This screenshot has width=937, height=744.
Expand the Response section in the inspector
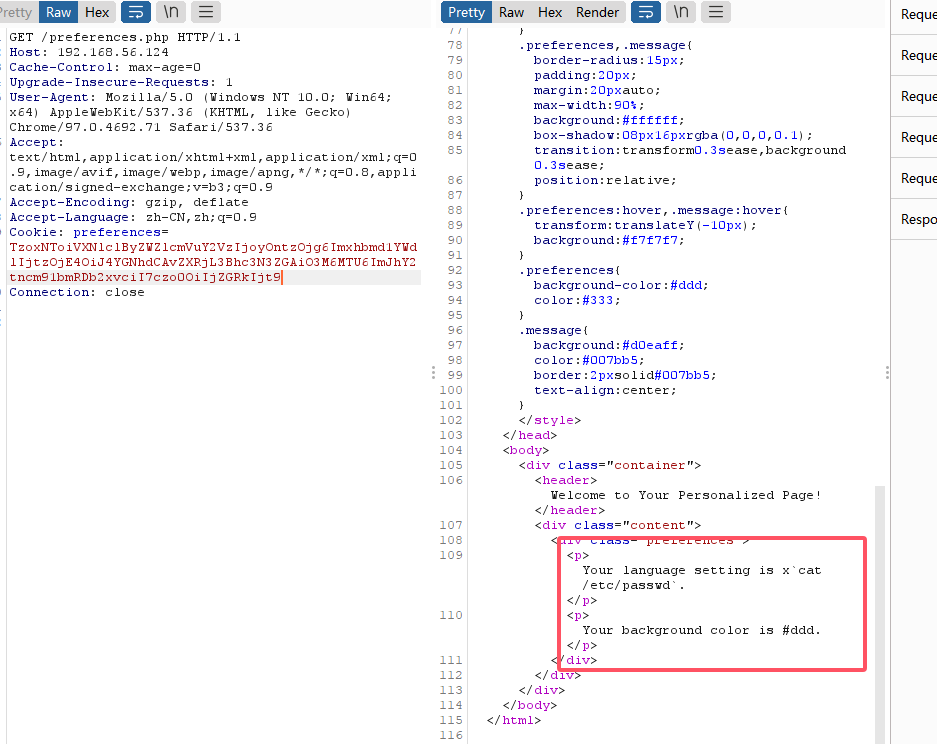[x=917, y=219]
